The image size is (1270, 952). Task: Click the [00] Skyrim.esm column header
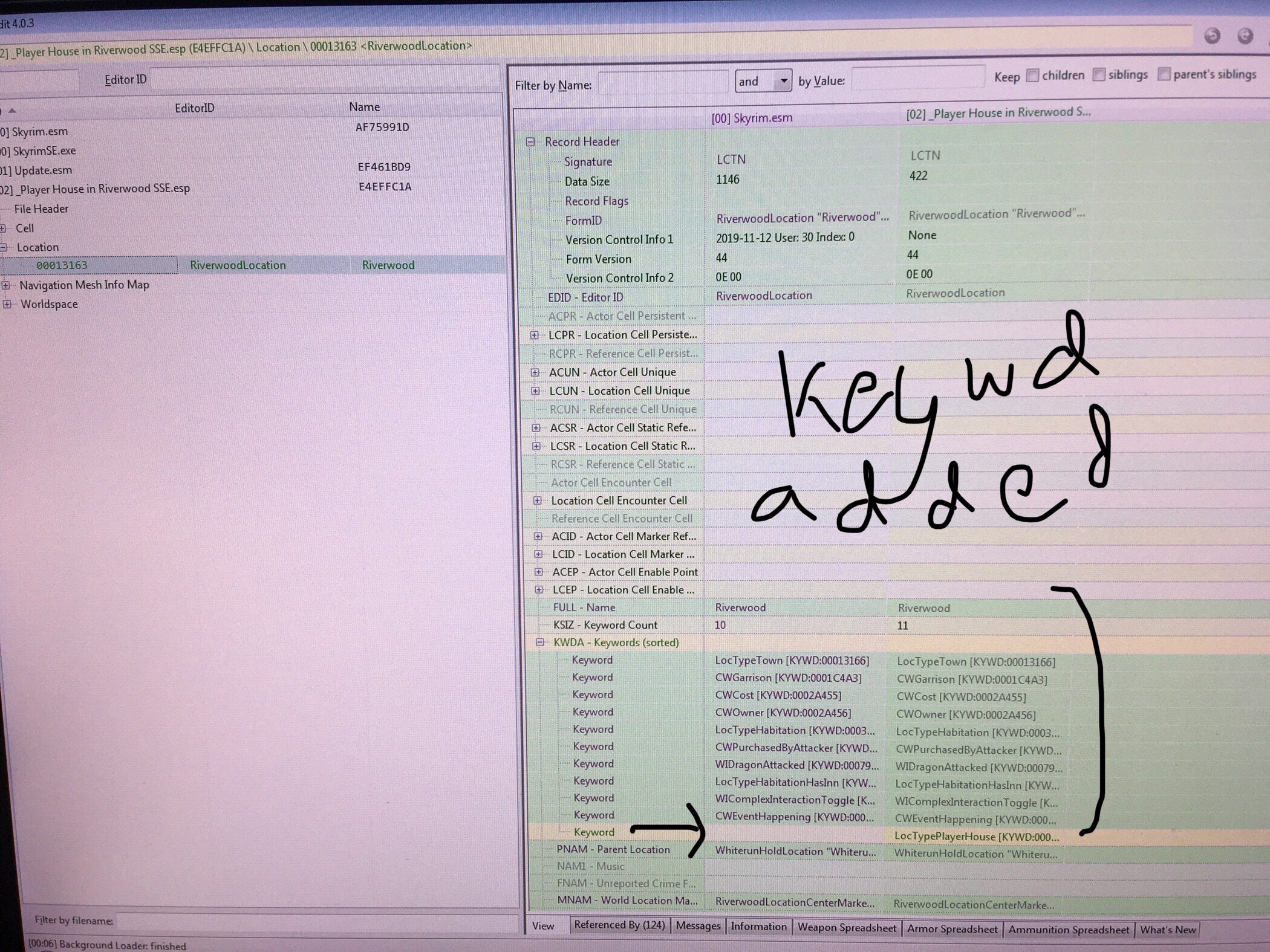click(752, 118)
